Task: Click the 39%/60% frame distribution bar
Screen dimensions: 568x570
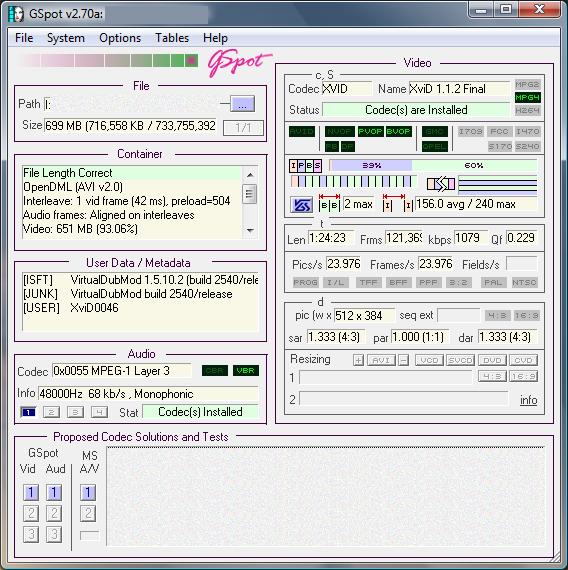Action: pos(433,165)
